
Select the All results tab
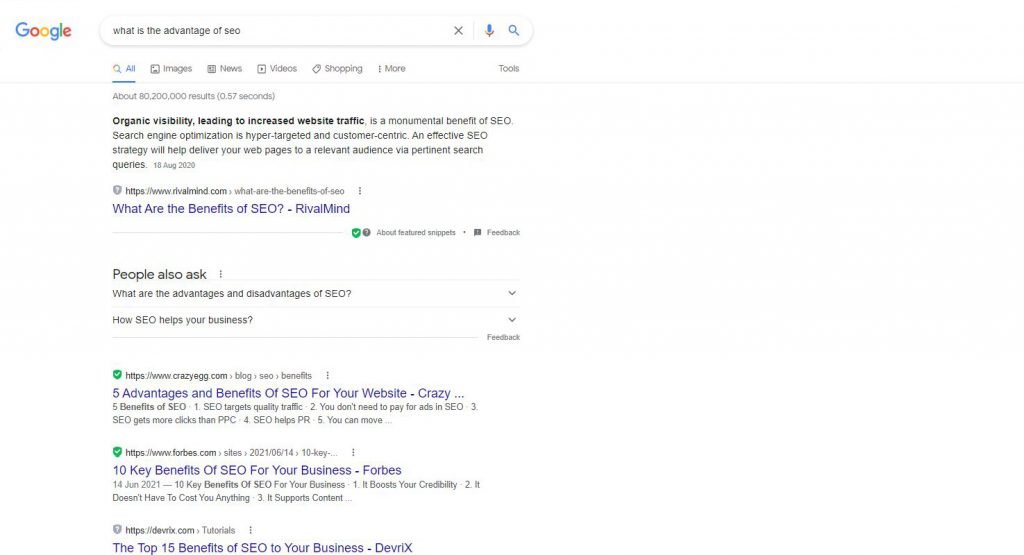[124, 69]
